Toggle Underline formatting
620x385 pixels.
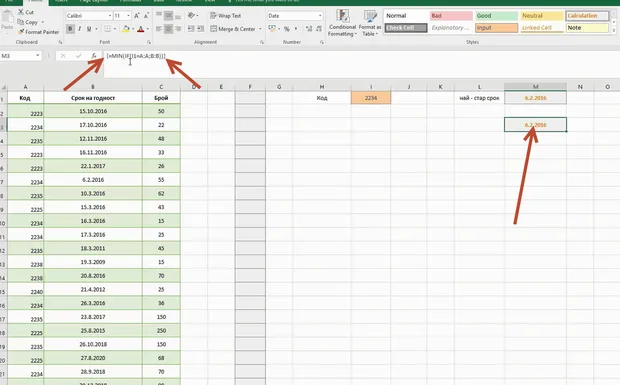89,29
